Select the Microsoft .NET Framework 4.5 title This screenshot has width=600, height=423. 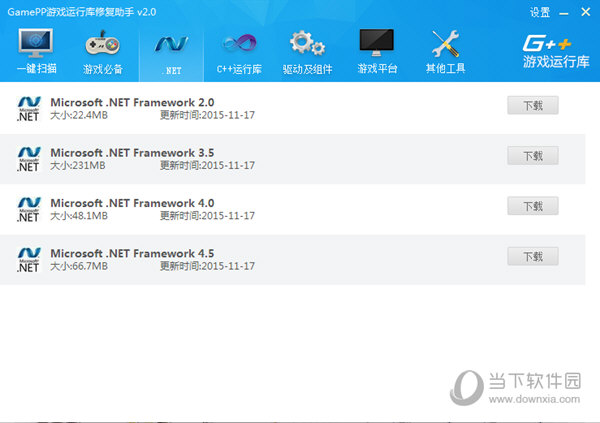[x=132, y=253]
